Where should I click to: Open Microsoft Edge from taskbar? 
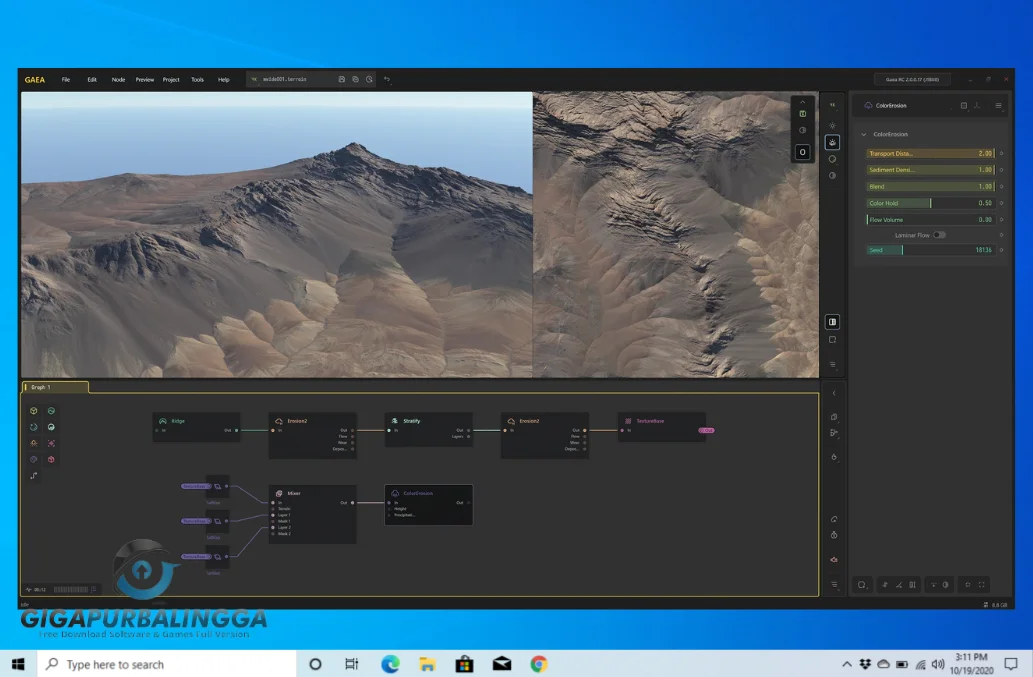pyautogui.click(x=390, y=664)
